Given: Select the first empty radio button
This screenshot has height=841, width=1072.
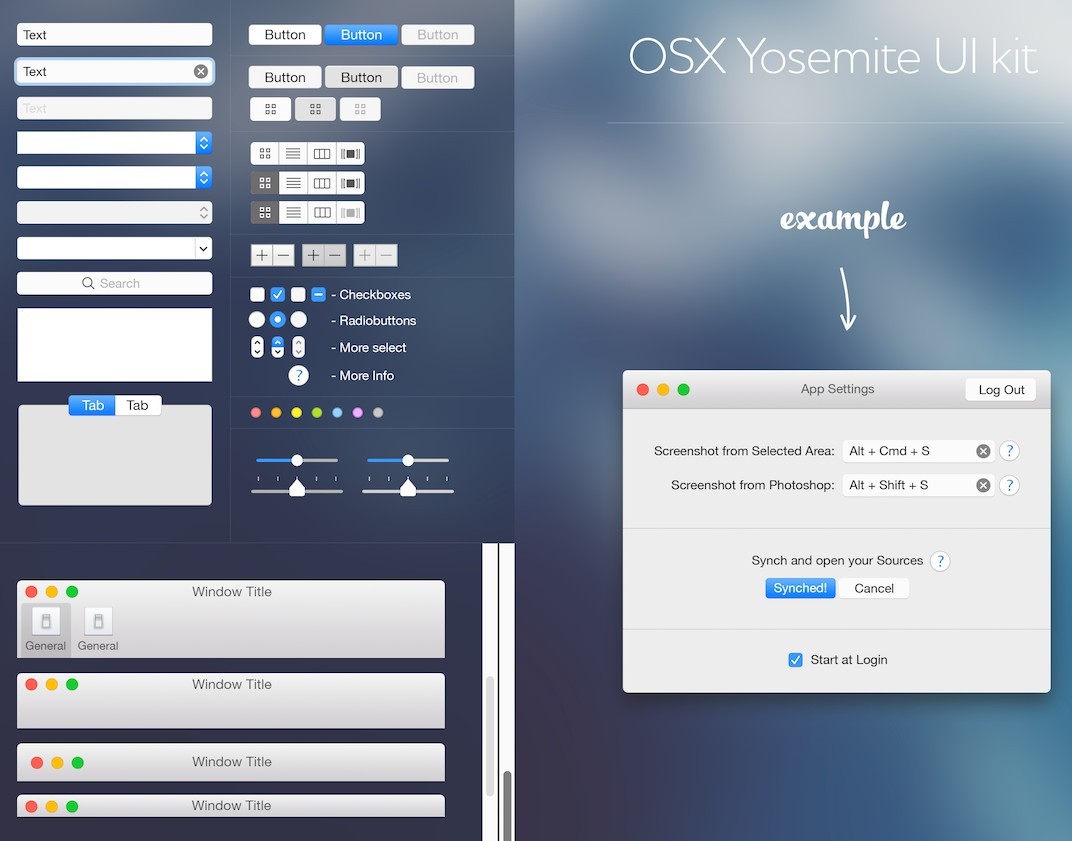Looking at the screenshot, I should click(257, 319).
